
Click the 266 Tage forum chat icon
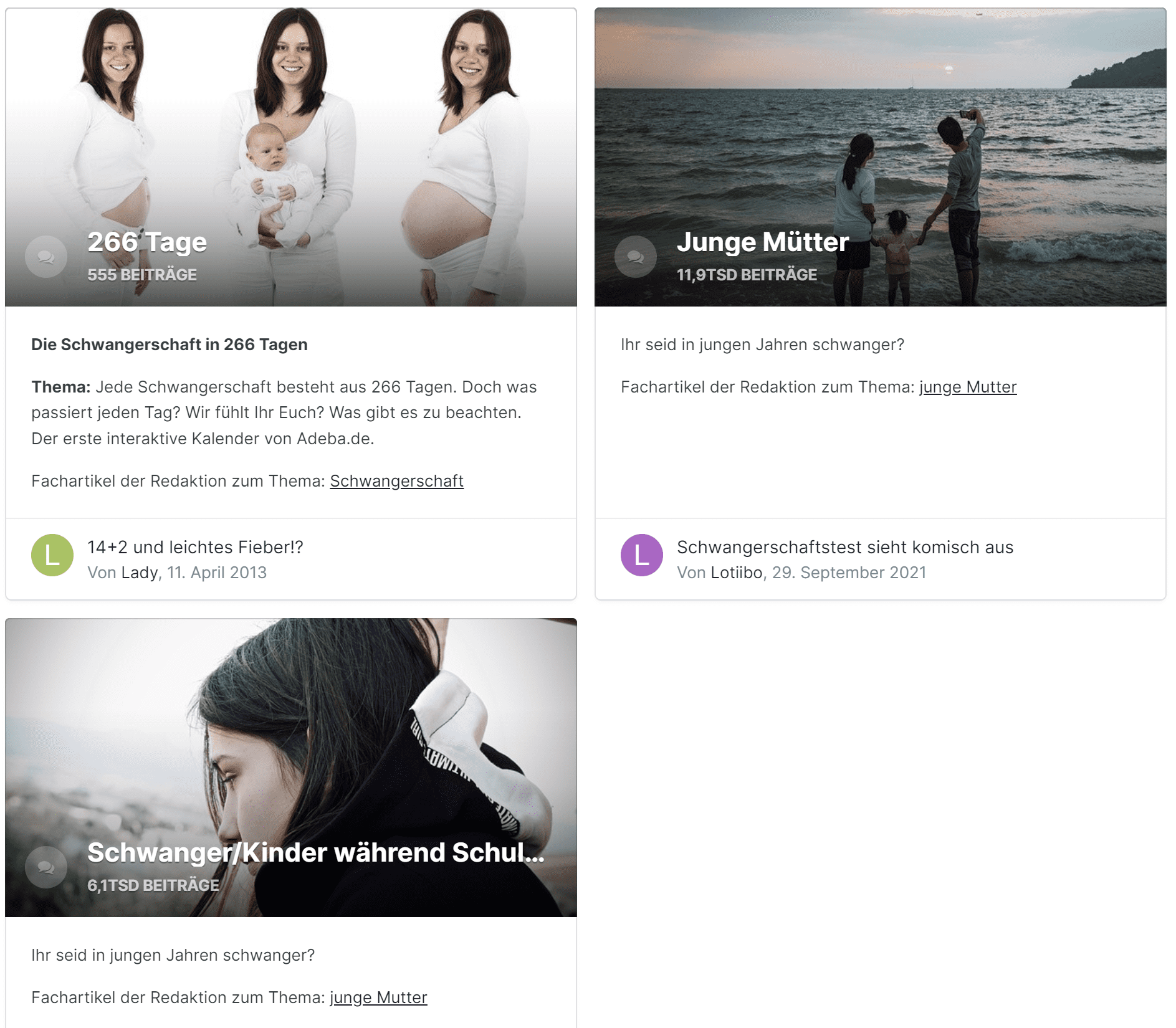pos(46,257)
